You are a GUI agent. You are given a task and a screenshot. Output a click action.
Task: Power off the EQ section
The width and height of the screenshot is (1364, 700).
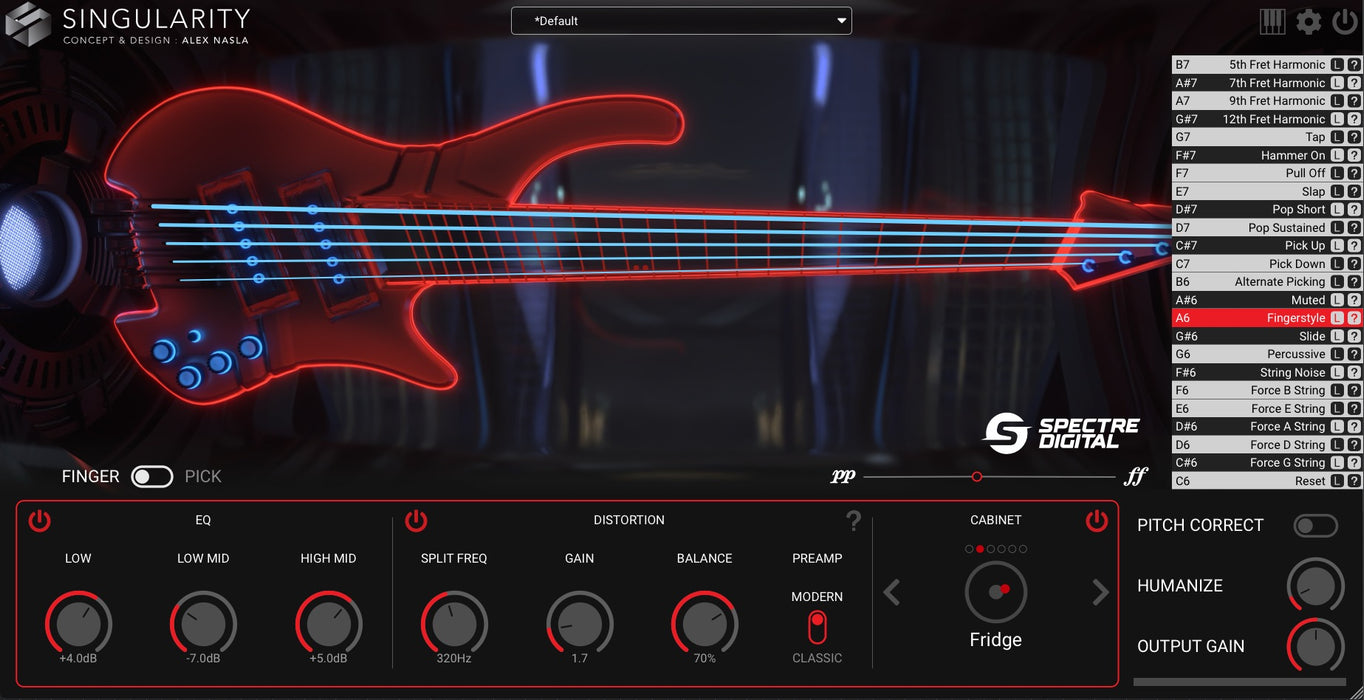[x=40, y=520]
